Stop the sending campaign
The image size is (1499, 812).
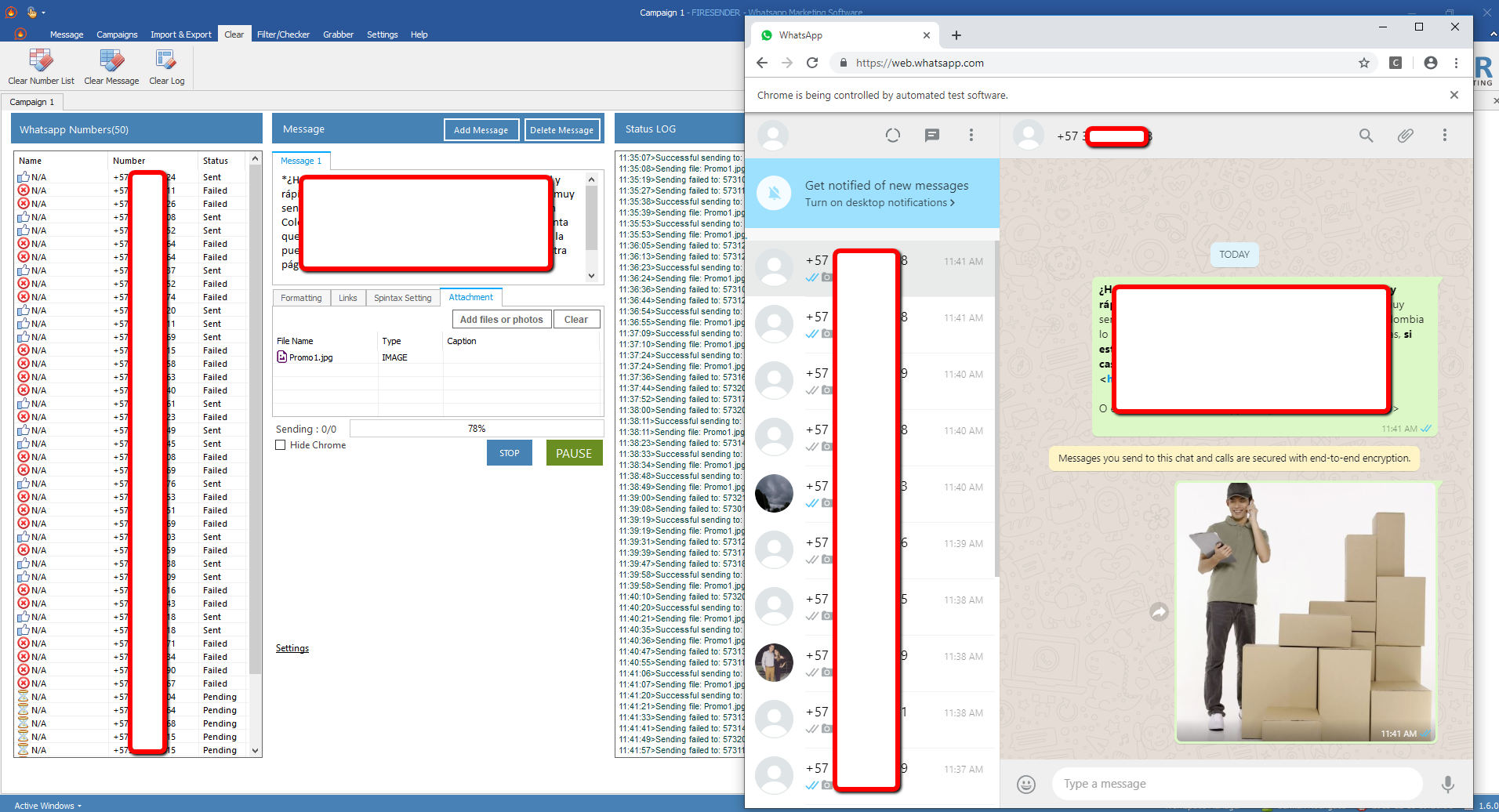510,453
